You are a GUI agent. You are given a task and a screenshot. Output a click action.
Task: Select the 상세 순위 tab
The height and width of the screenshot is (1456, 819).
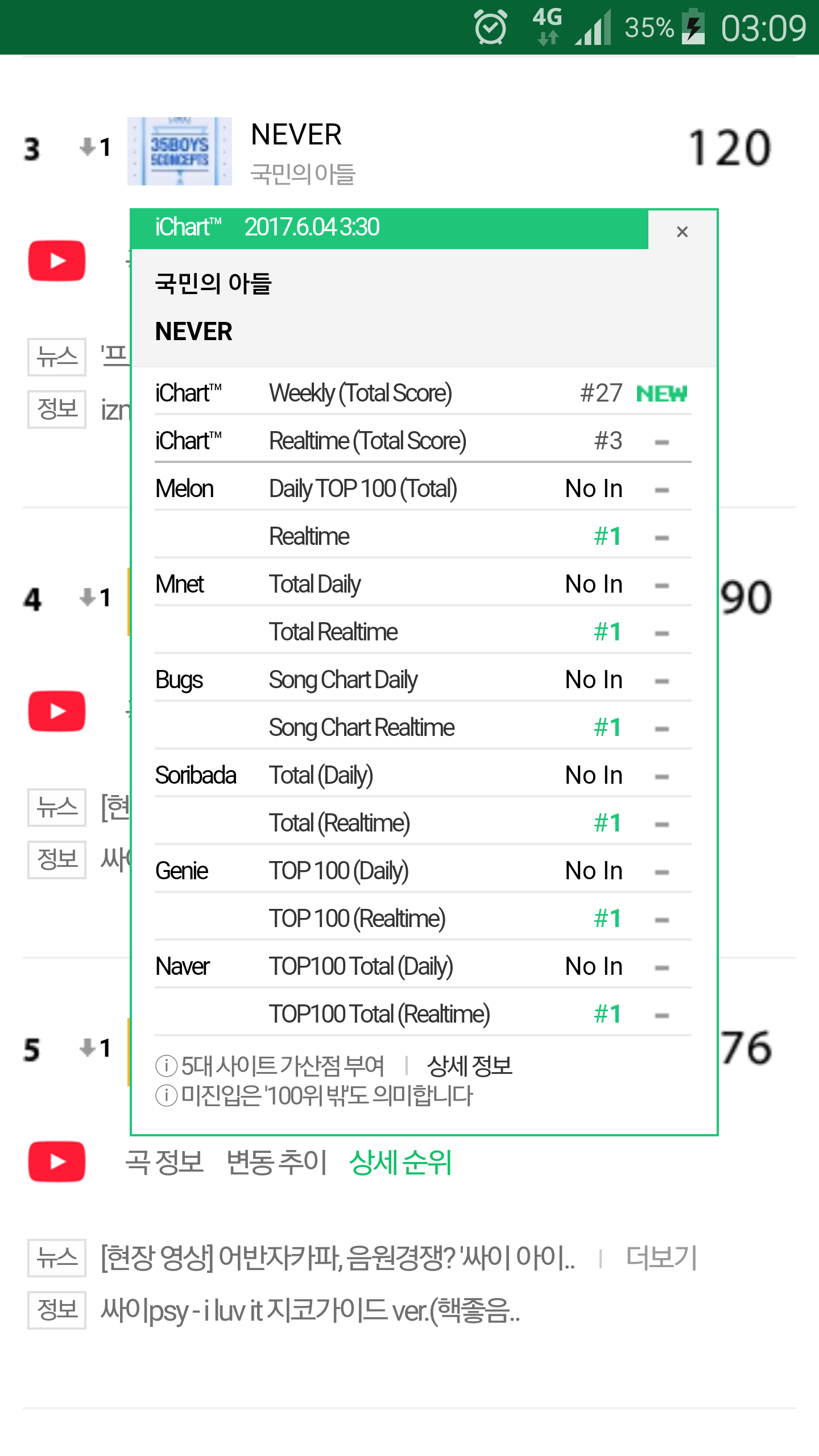pos(400,1162)
